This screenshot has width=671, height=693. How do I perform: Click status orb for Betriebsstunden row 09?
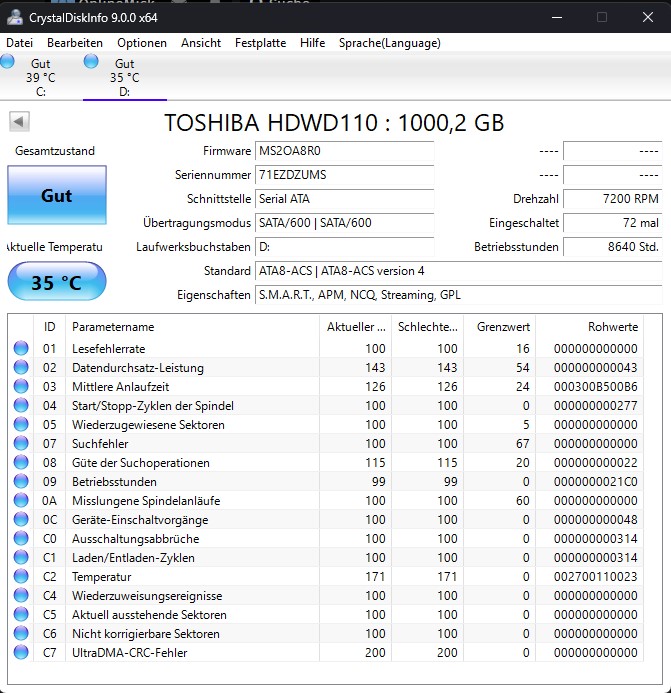21,481
